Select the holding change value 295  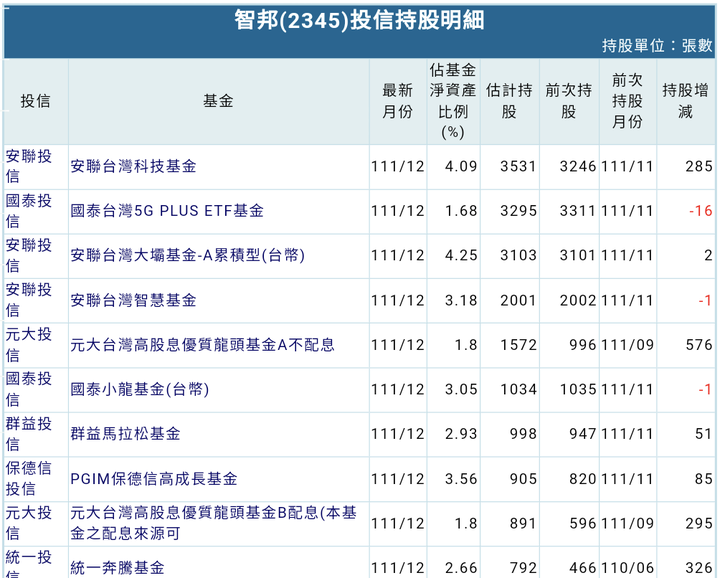[x=699, y=523]
